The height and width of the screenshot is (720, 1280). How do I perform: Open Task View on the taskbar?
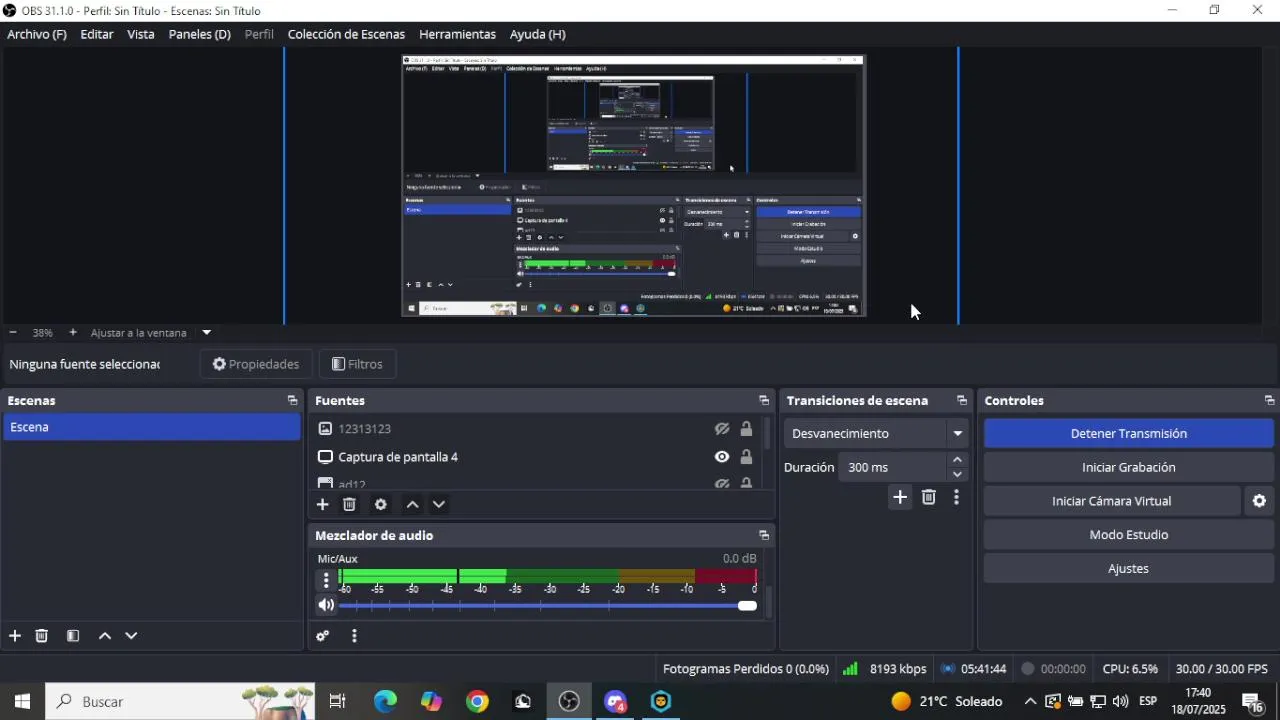tap(337, 702)
